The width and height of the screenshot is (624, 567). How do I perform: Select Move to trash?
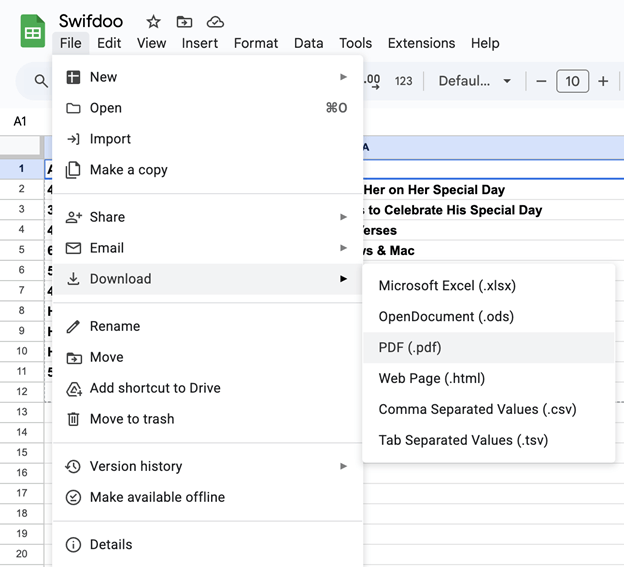coord(207,419)
